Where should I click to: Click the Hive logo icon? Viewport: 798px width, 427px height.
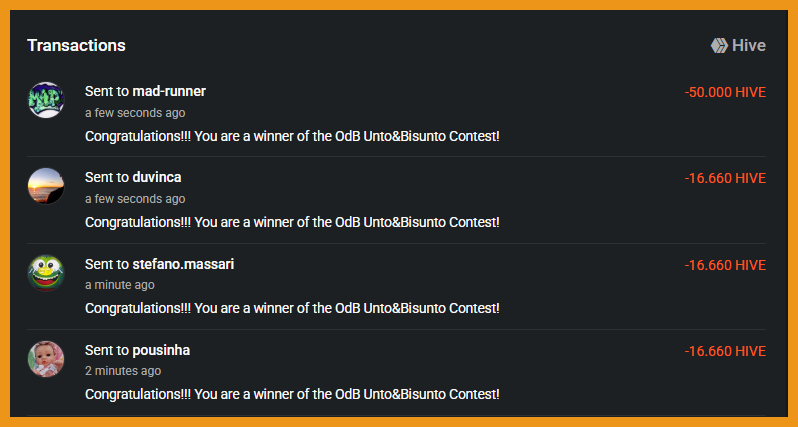coord(719,45)
